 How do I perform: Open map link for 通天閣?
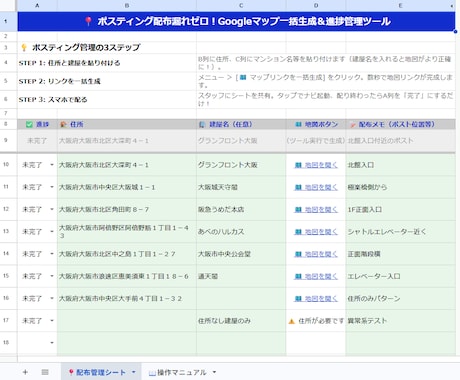316,276
